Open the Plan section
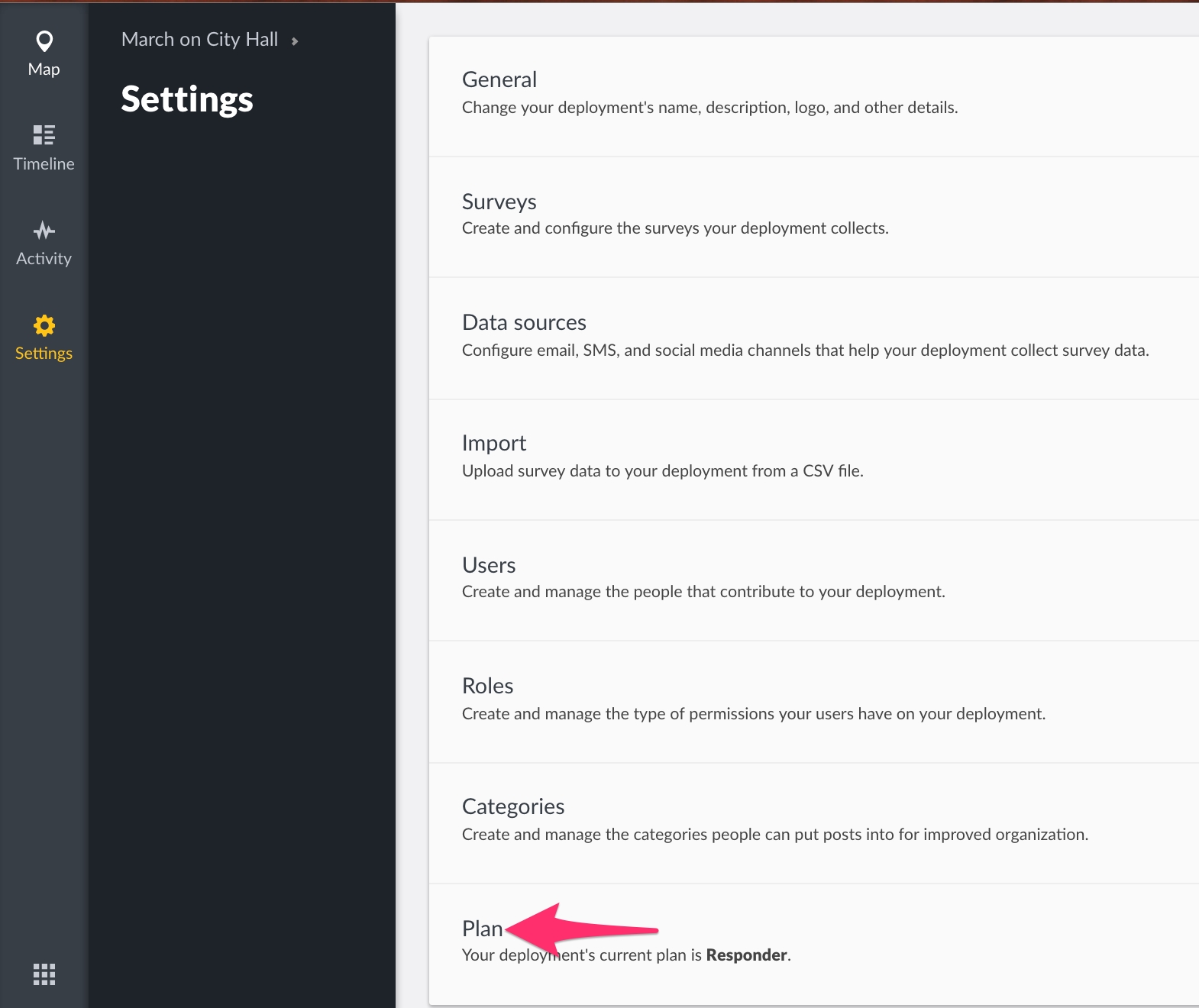 pos(482,929)
